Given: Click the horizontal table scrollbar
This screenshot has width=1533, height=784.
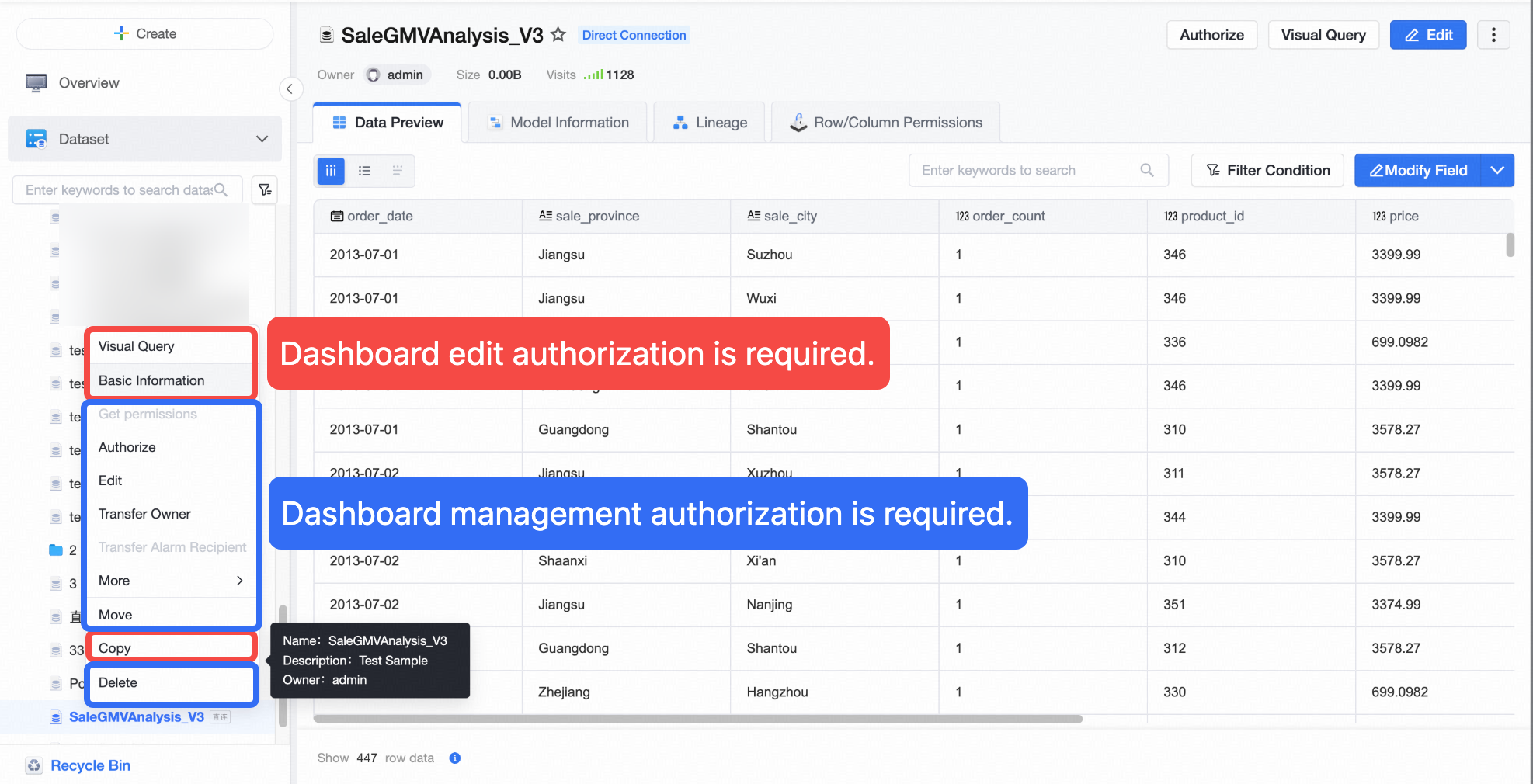Looking at the screenshot, I should (x=697, y=719).
